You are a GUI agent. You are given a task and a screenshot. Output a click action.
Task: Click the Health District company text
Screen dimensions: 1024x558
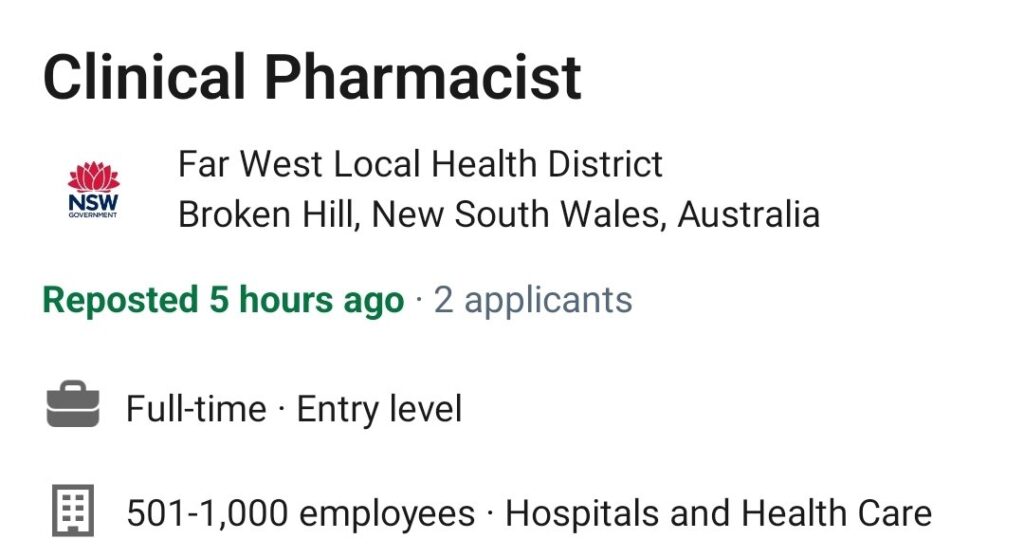pyautogui.click(x=546, y=163)
